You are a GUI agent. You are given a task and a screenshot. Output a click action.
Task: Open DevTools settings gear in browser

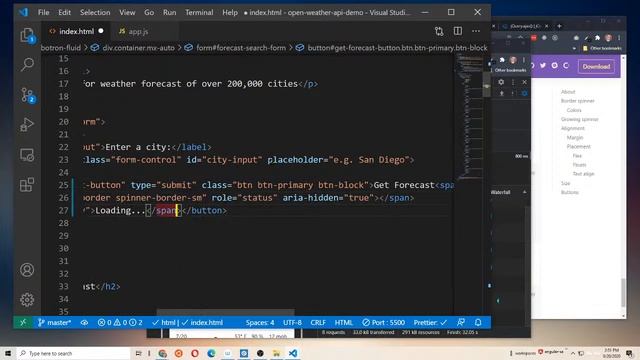click(501, 82)
